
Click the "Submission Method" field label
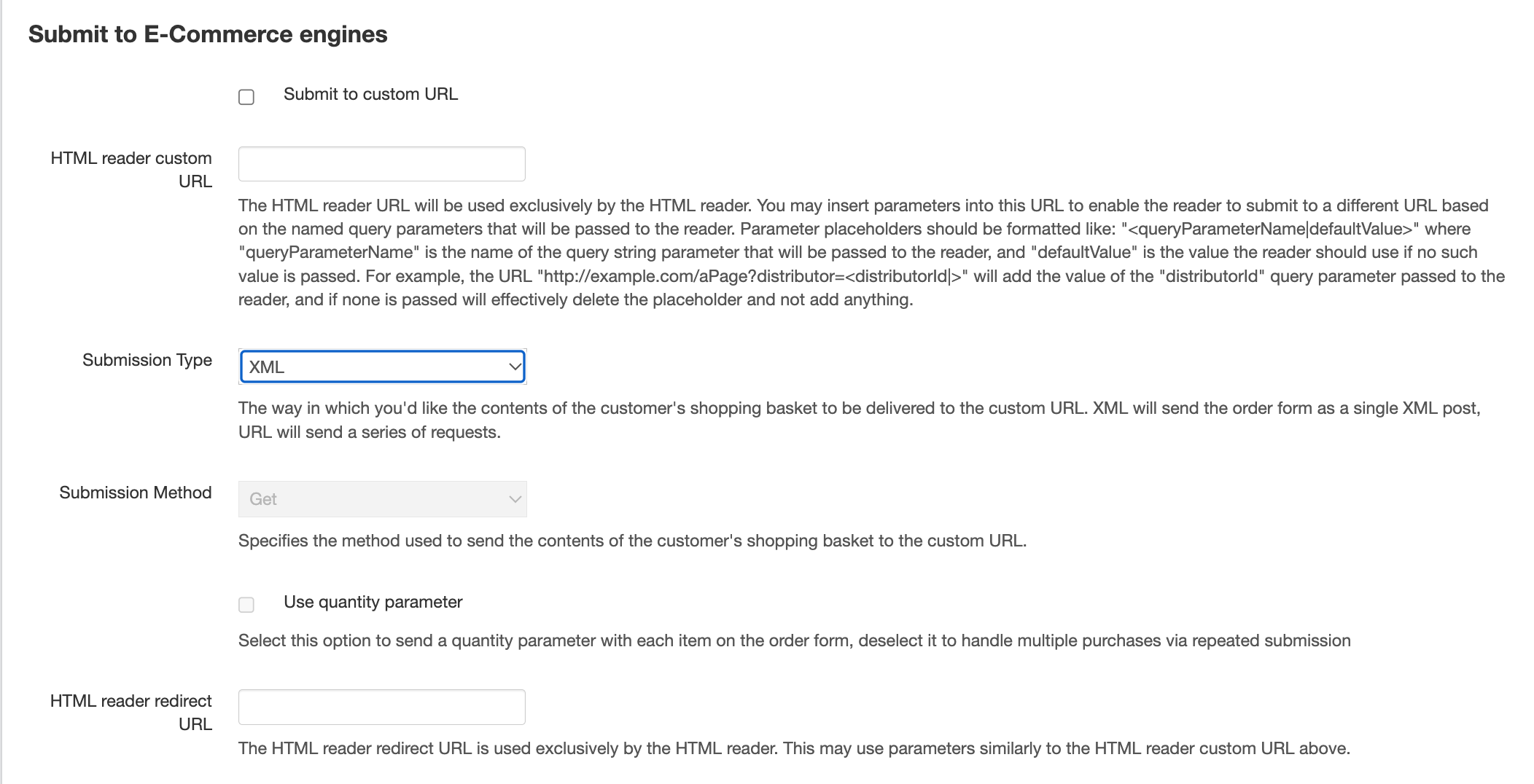(x=136, y=493)
